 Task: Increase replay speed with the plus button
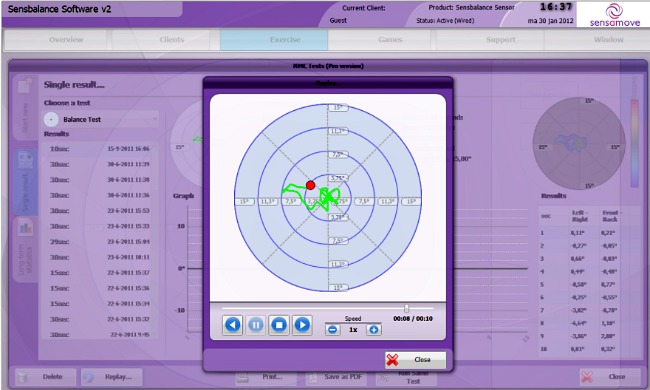[x=374, y=329]
